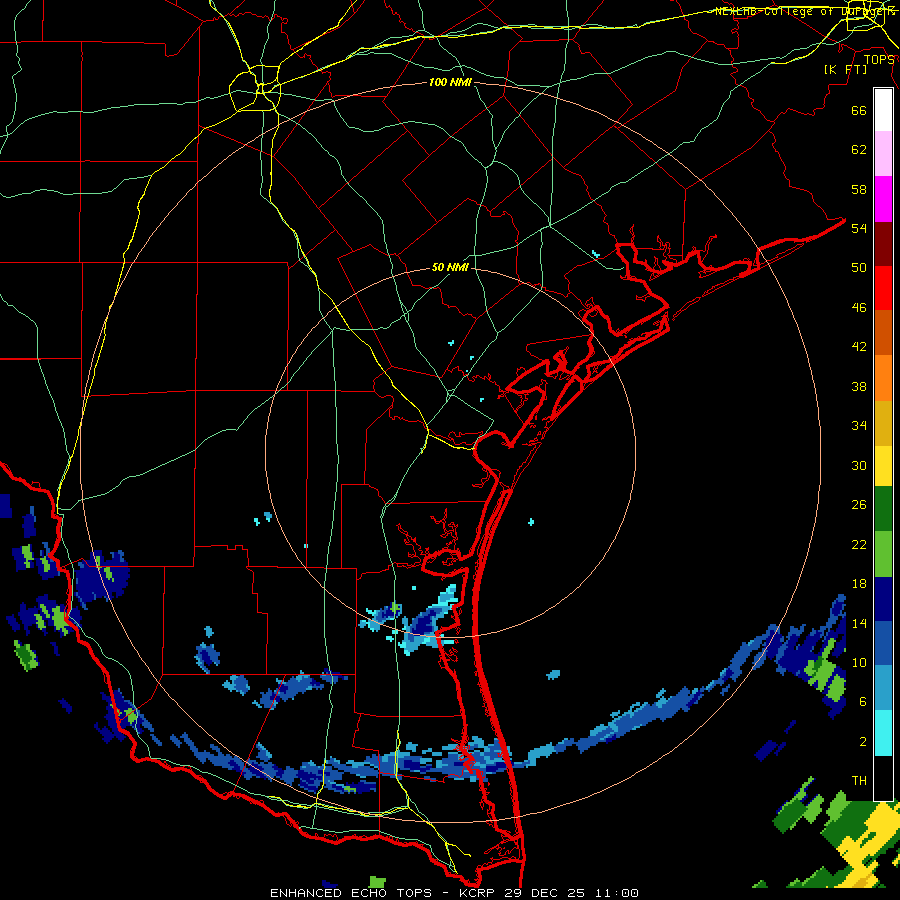Select the yellow legend swatch
Screen dimensions: 900x900
883,465
